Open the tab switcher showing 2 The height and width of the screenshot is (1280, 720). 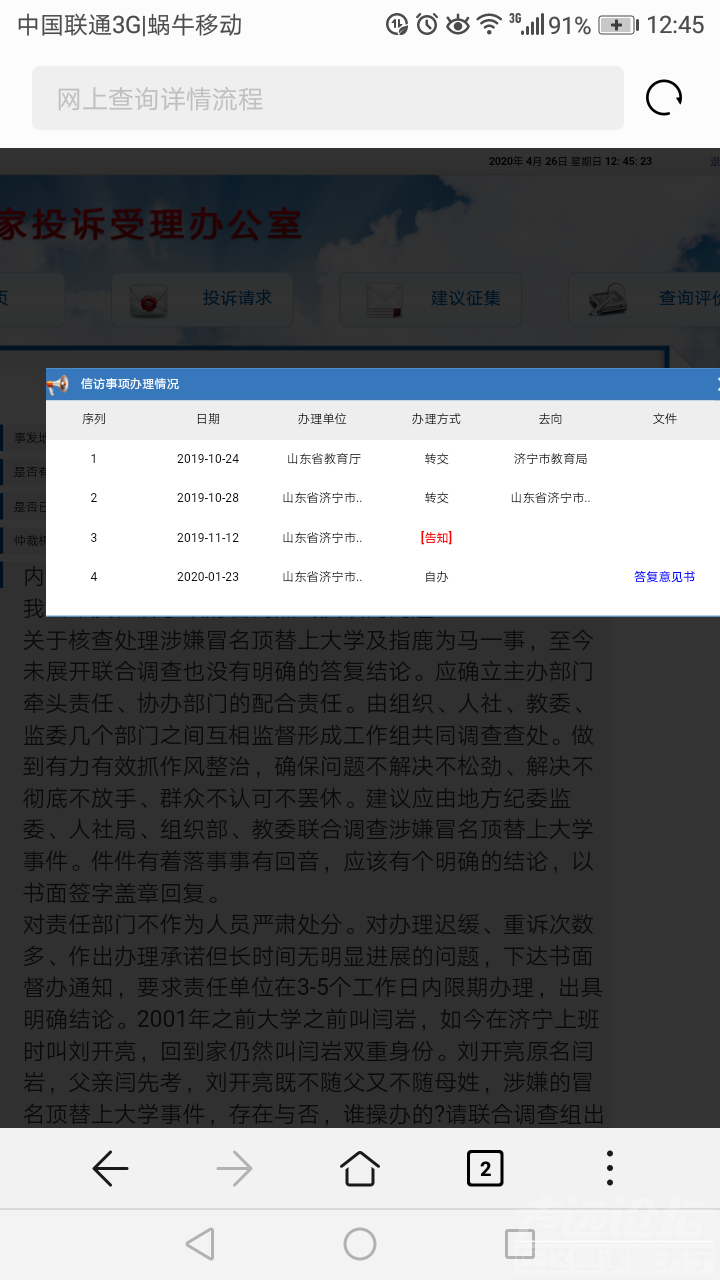[485, 1168]
